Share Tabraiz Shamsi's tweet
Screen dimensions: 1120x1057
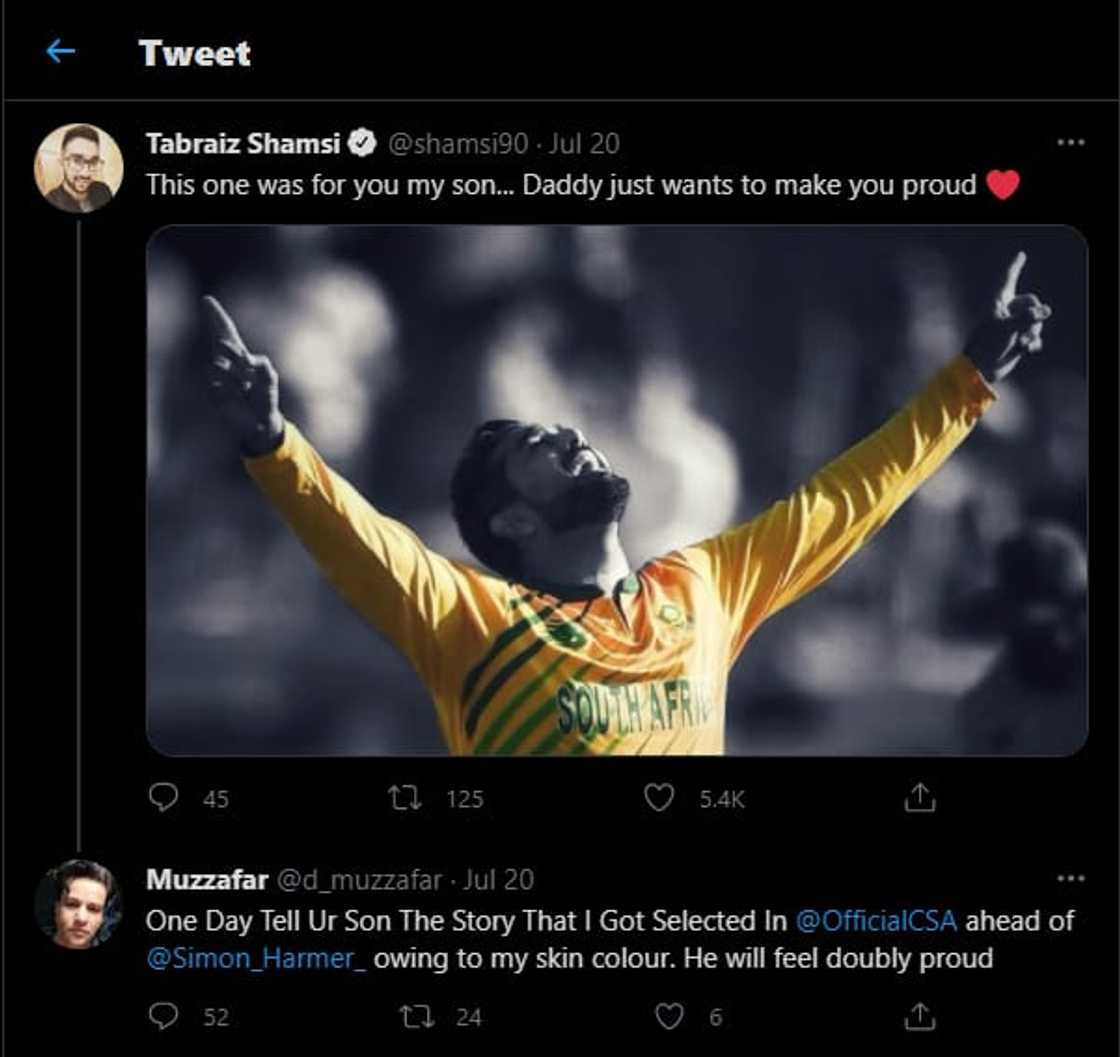[919, 797]
